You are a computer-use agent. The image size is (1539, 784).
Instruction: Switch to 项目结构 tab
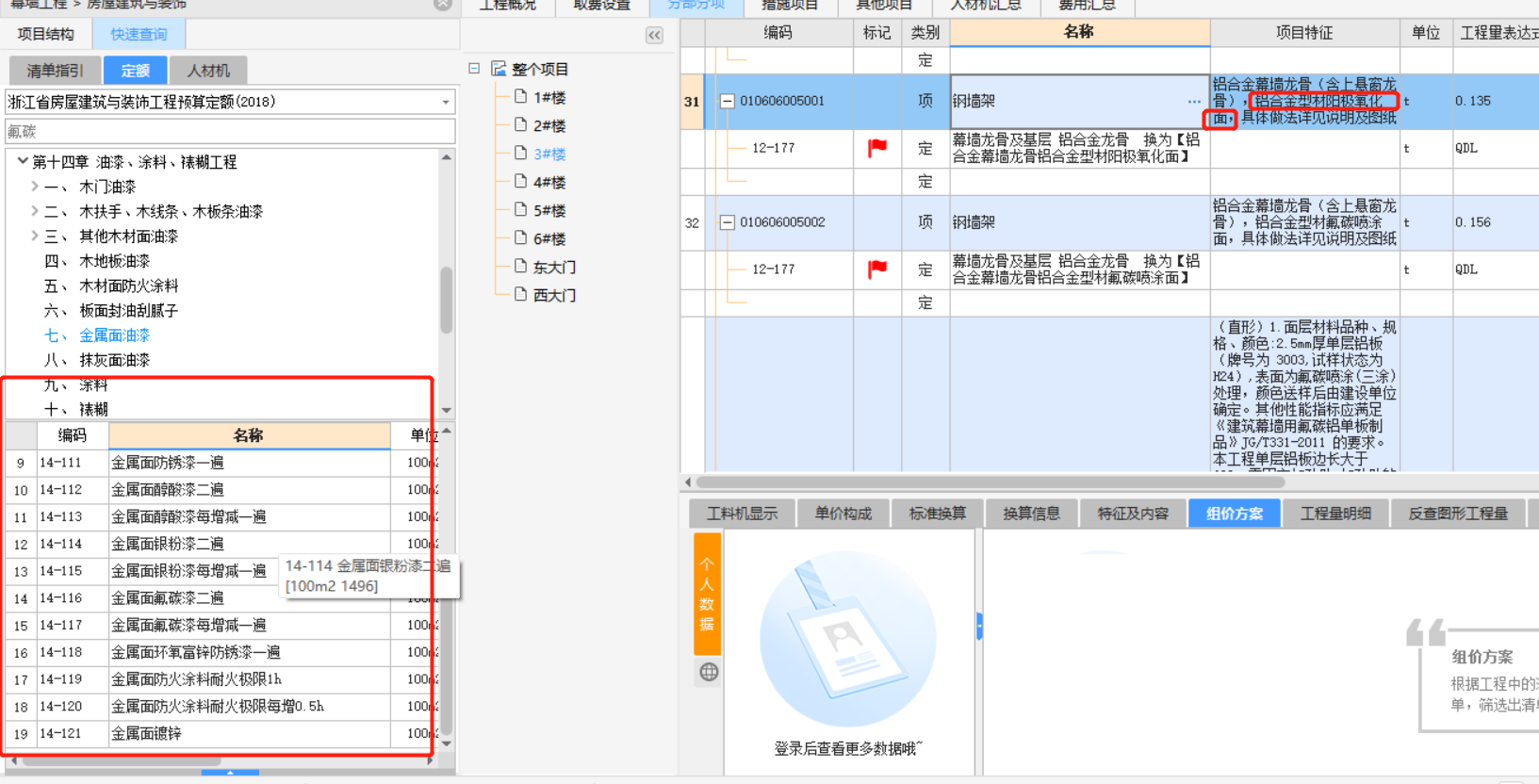pos(45,34)
